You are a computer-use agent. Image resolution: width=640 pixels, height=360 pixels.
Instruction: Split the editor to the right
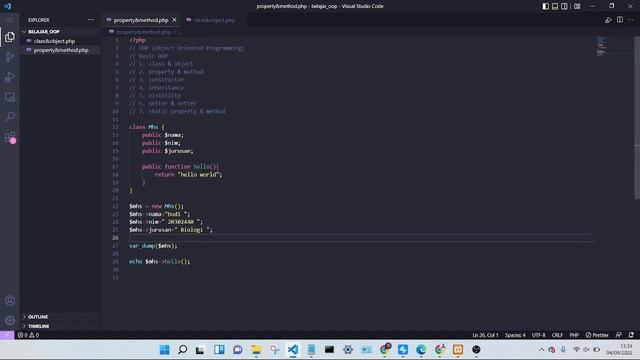(x=620, y=20)
